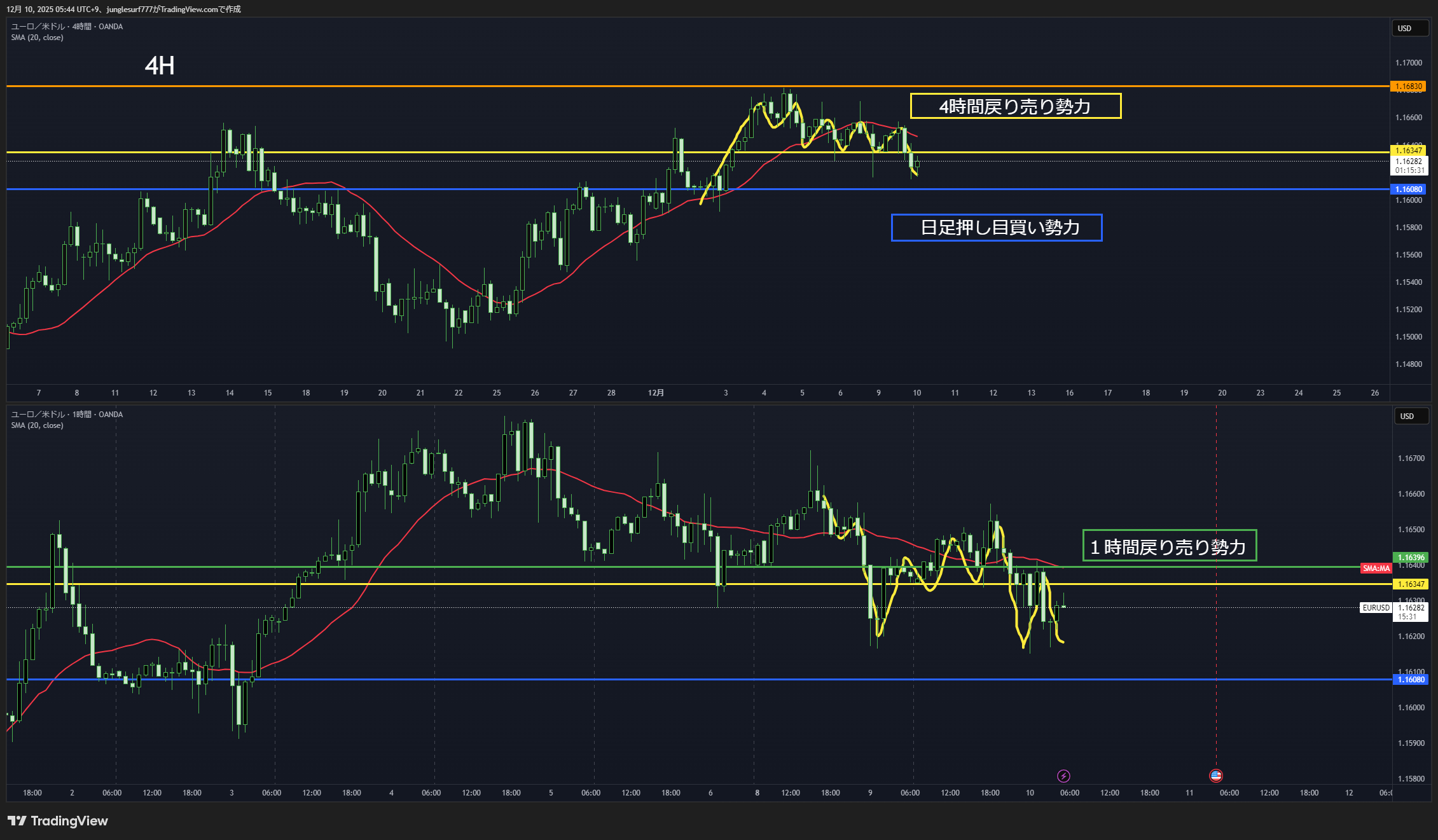Viewport: 1438px width, 840px height.
Task: Select the green 1時間戻り売り勢力 text box
Action: pos(1169,546)
